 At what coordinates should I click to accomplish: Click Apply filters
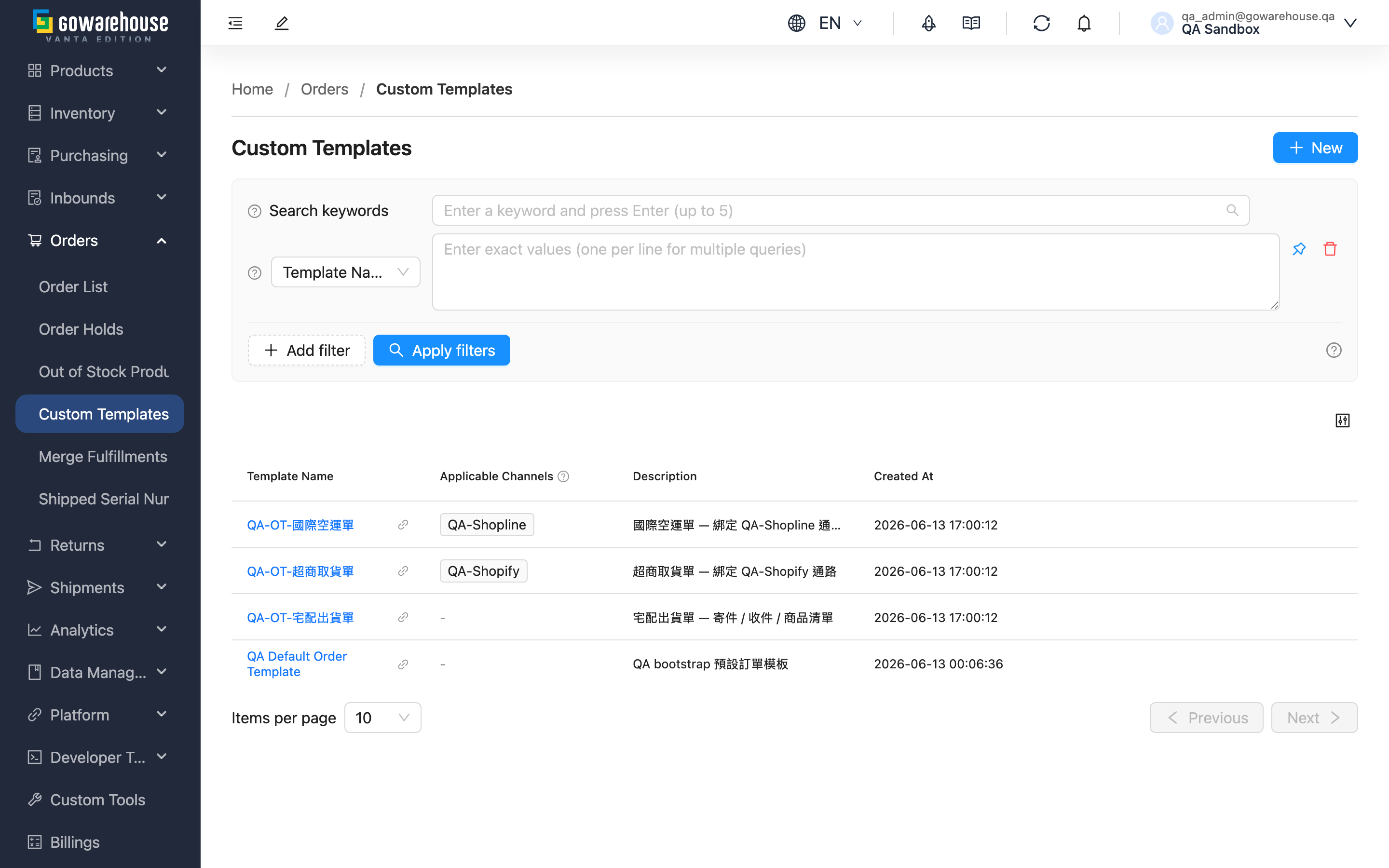[x=441, y=350]
